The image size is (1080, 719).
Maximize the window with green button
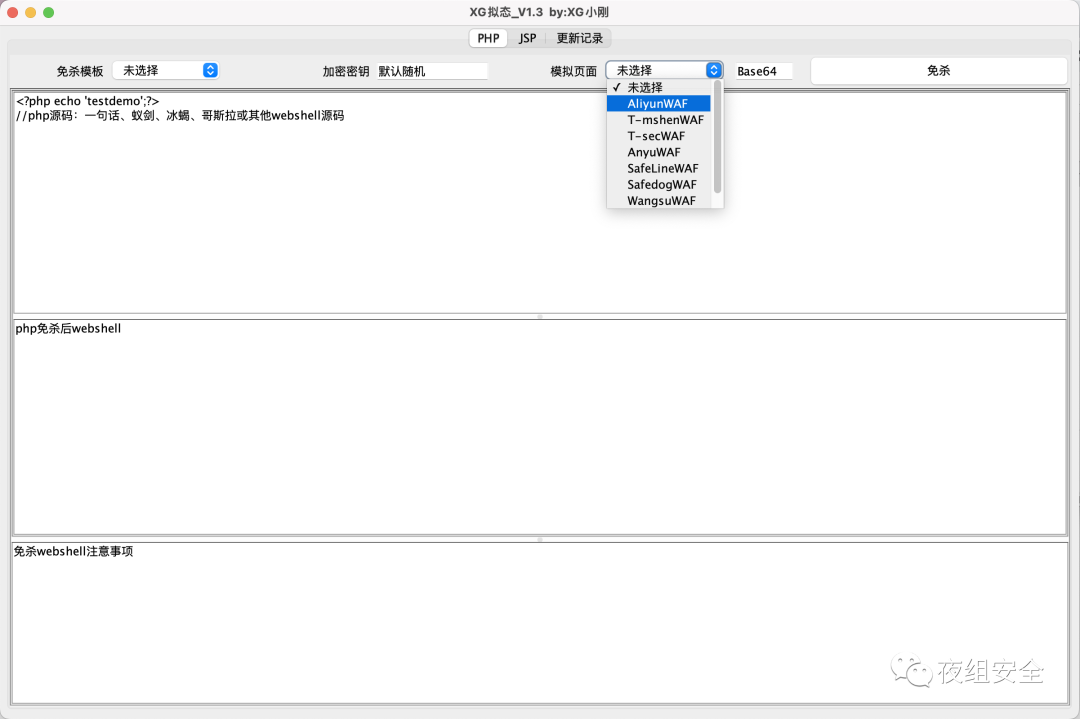(48, 12)
